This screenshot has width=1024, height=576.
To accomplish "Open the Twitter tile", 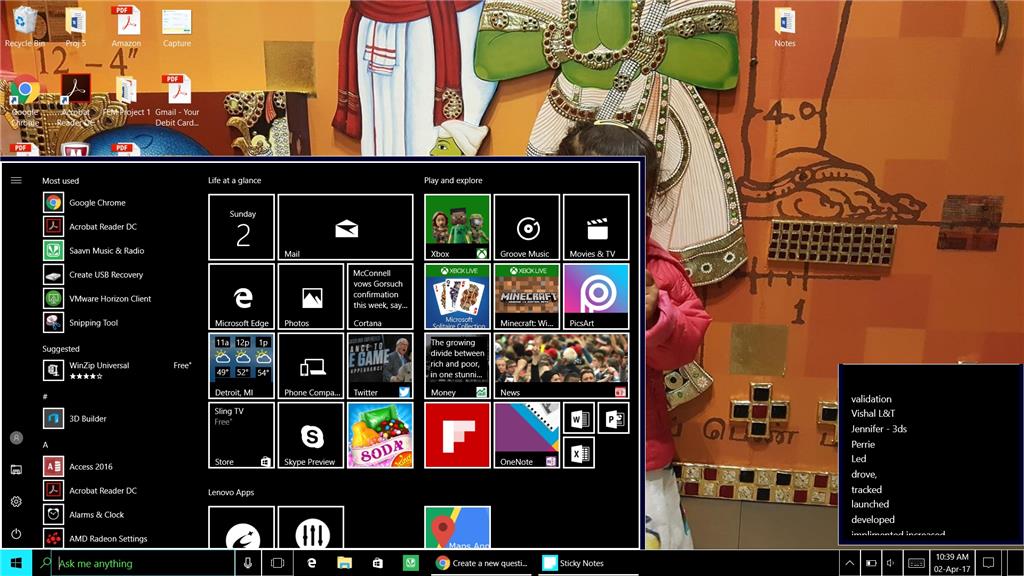I will click(x=380, y=366).
